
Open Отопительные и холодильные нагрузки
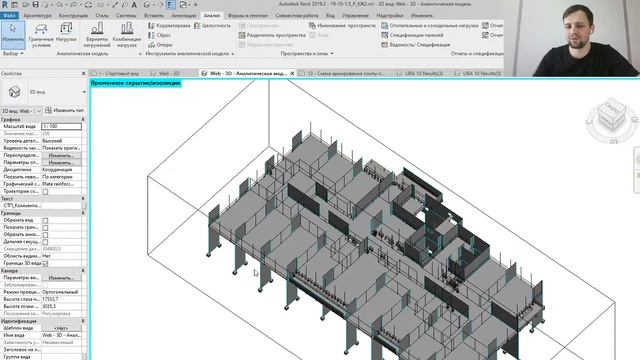click(430, 25)
